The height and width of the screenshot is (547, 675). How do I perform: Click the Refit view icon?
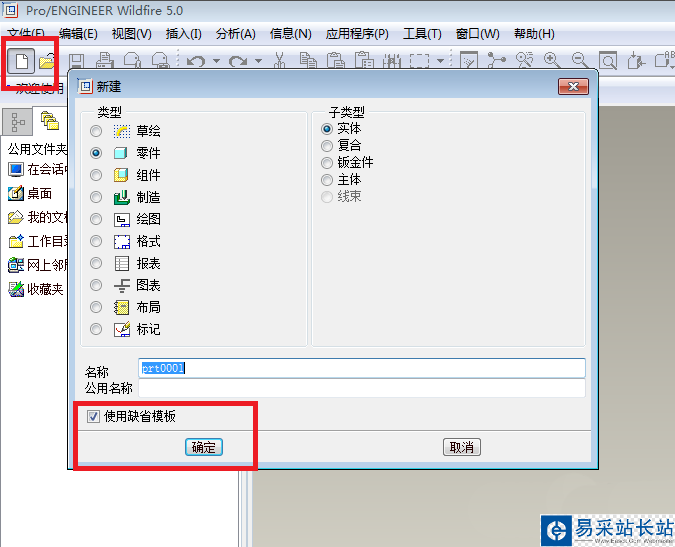pyautogui.click(x=608, y=61)
